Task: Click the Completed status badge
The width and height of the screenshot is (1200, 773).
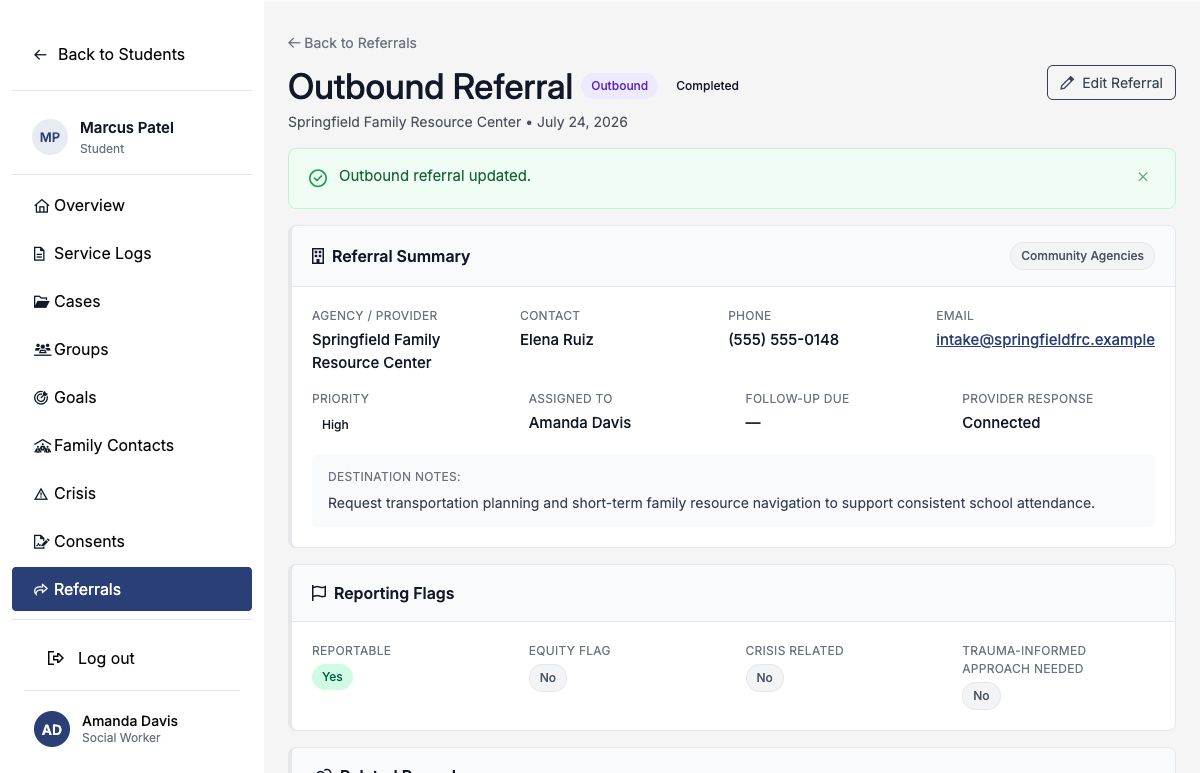Action: pos(707,86)
